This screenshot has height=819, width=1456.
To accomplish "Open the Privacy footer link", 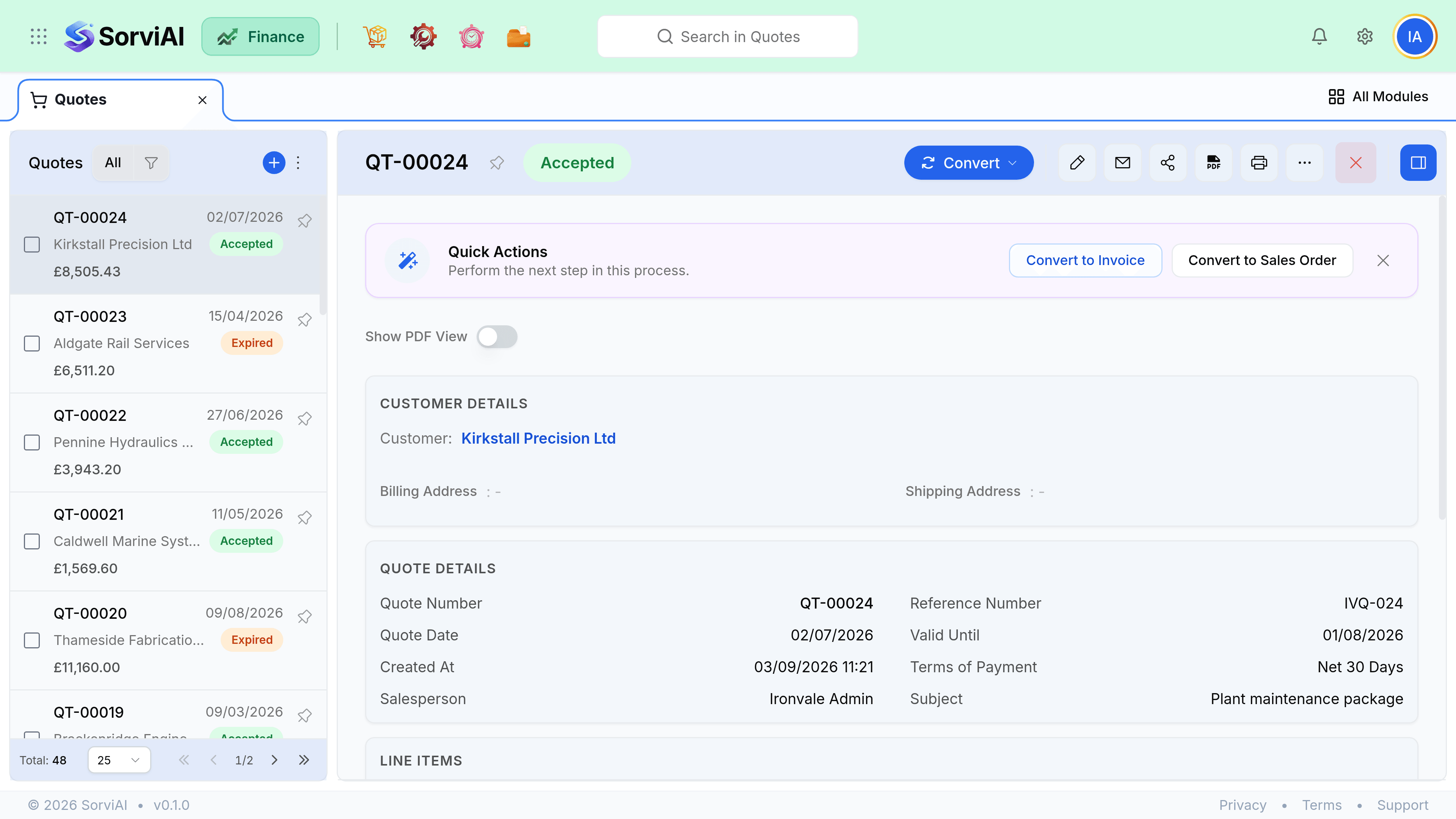I will tap(1243, 805).
